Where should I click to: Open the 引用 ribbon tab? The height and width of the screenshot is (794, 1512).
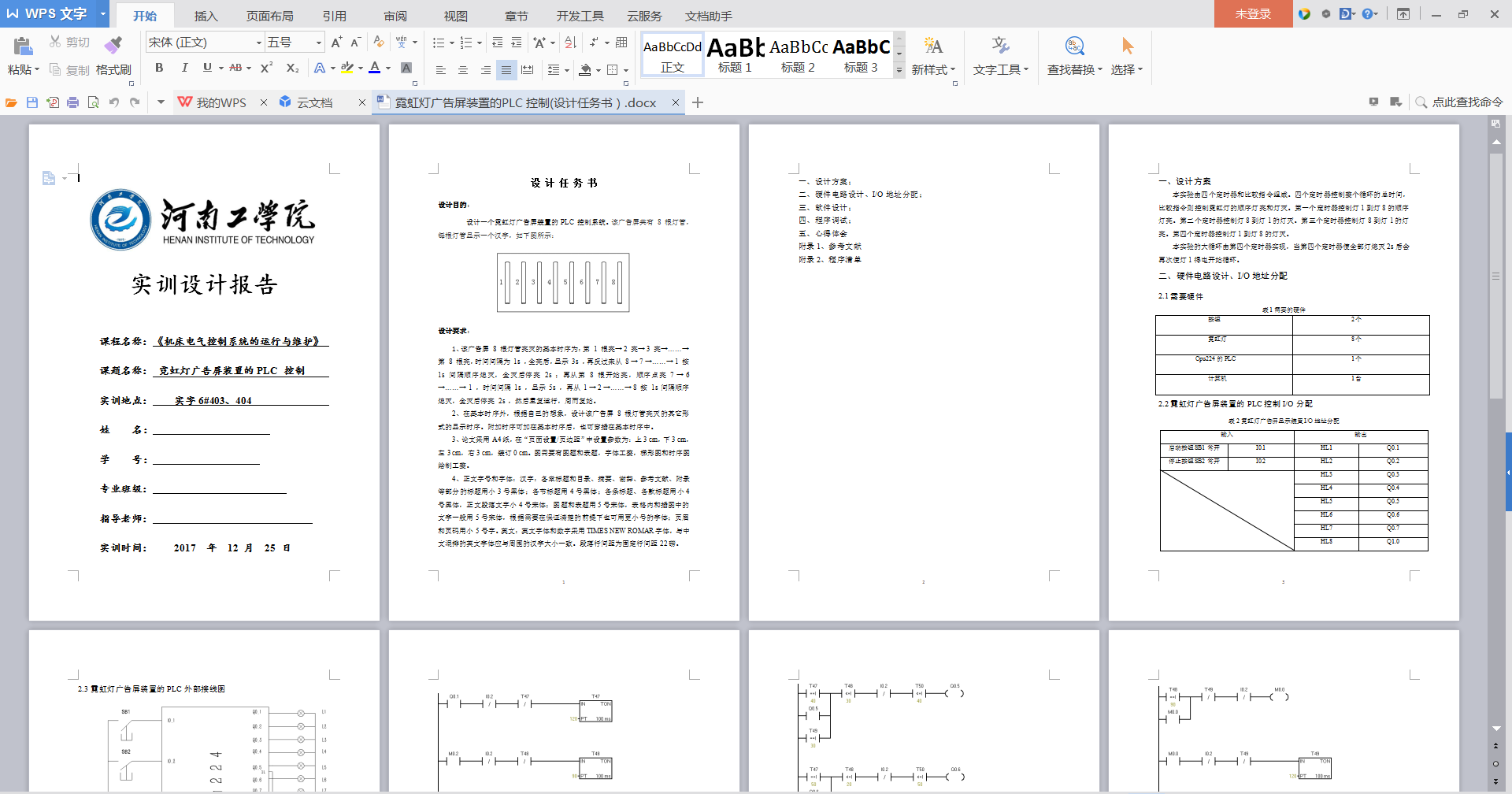tap(334, 16)
